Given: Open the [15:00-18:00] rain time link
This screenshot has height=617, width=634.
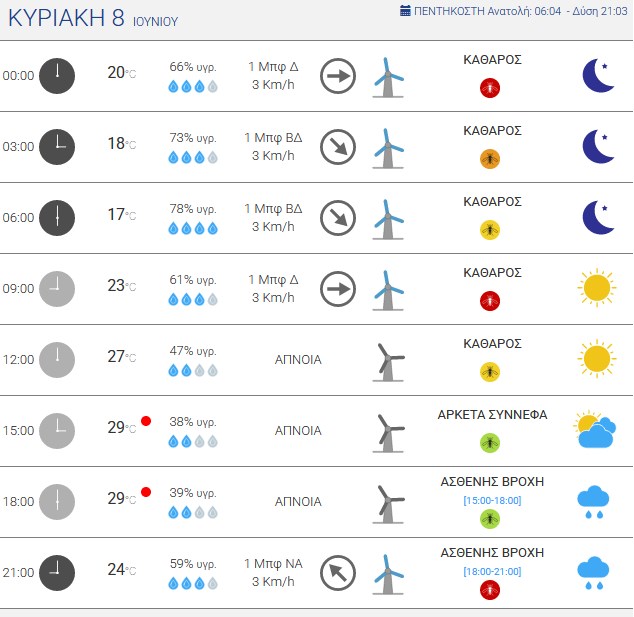Looking at the screenshot, I should pyautogui.click(x=492, y=501).
